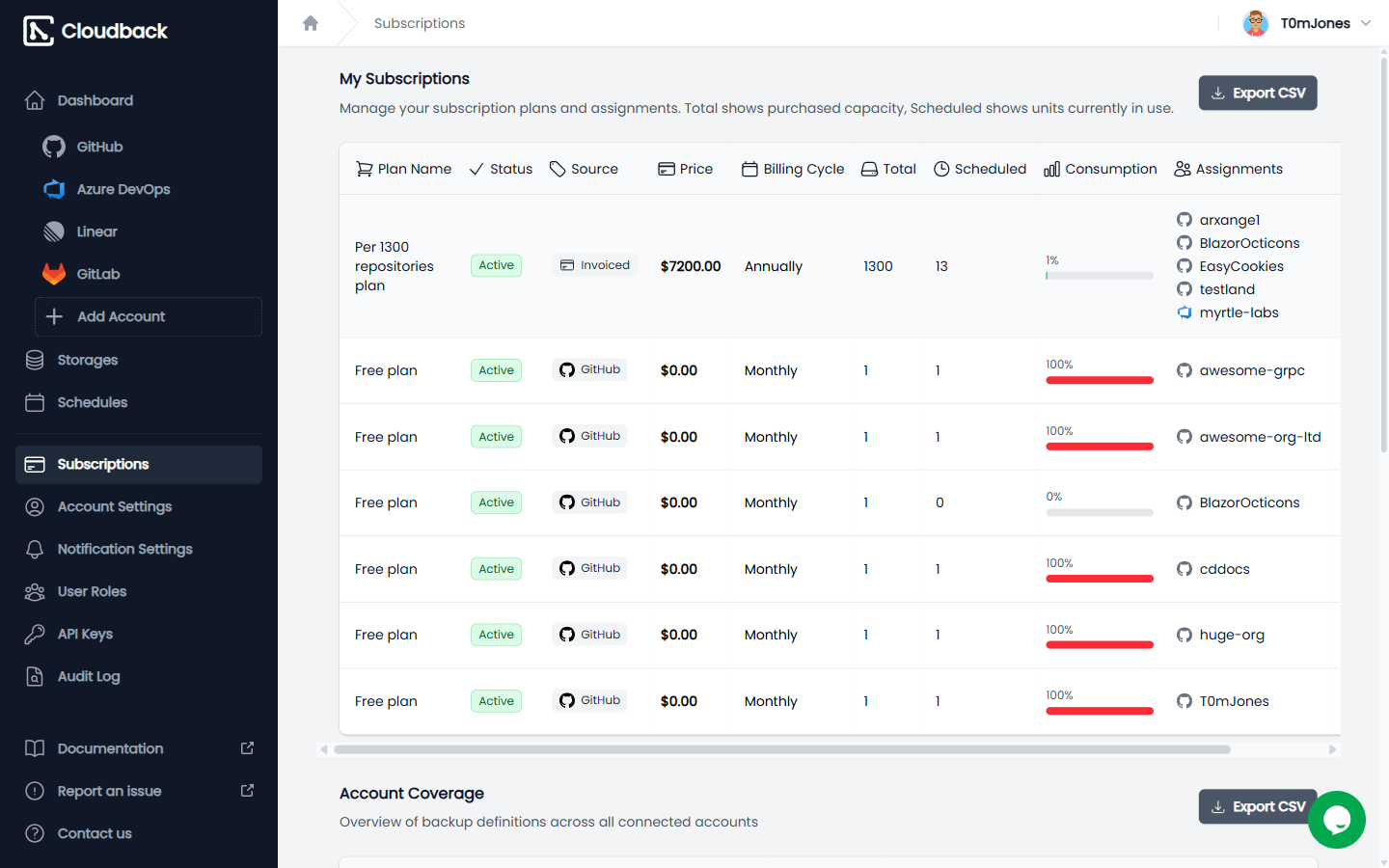Expand T0mJones user menu
1389x868 pixels.
click(1307, 23)
